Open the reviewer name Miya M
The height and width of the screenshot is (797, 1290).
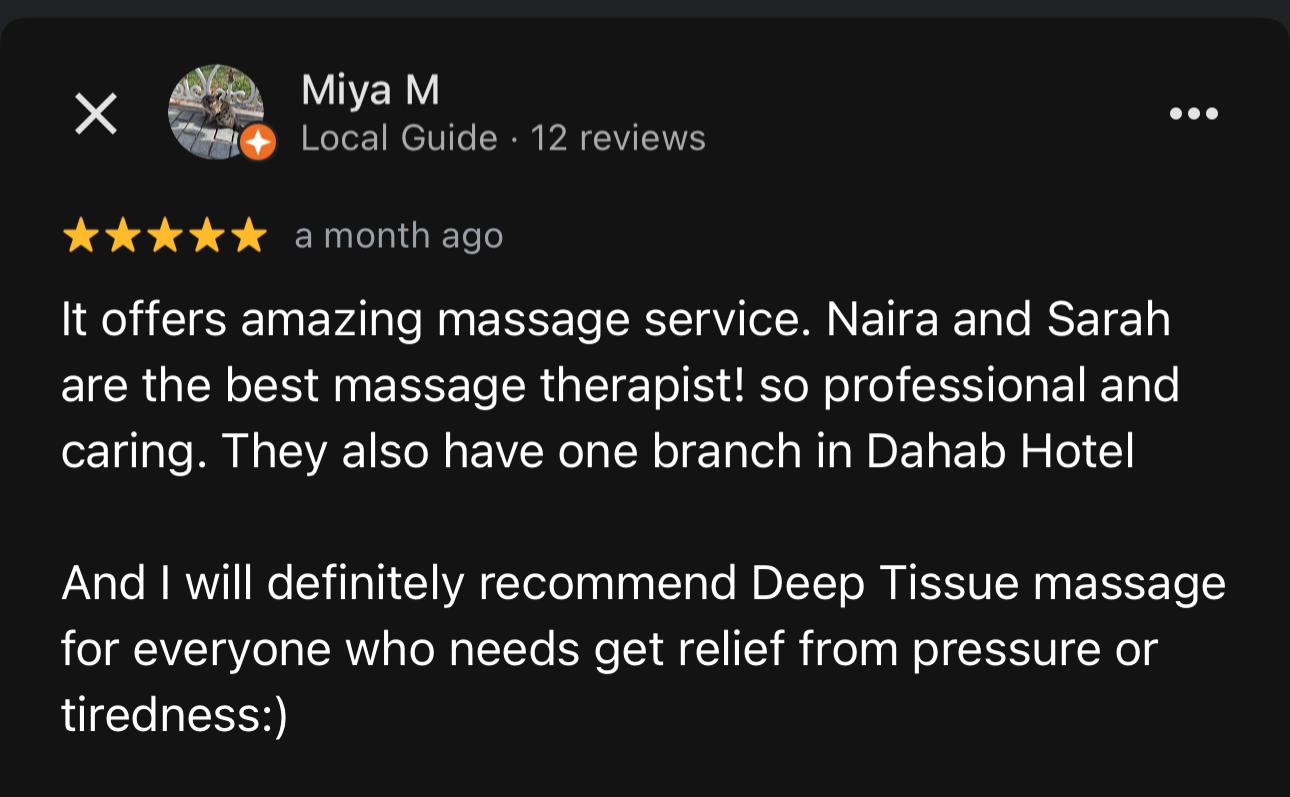tap(370, 91)
